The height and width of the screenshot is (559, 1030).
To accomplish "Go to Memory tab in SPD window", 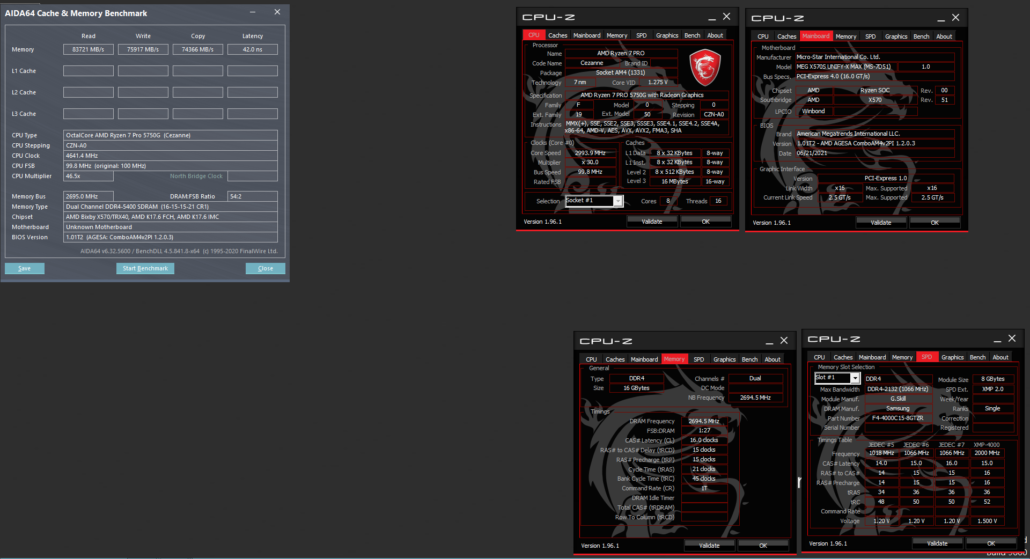I will tap(902, 357).
